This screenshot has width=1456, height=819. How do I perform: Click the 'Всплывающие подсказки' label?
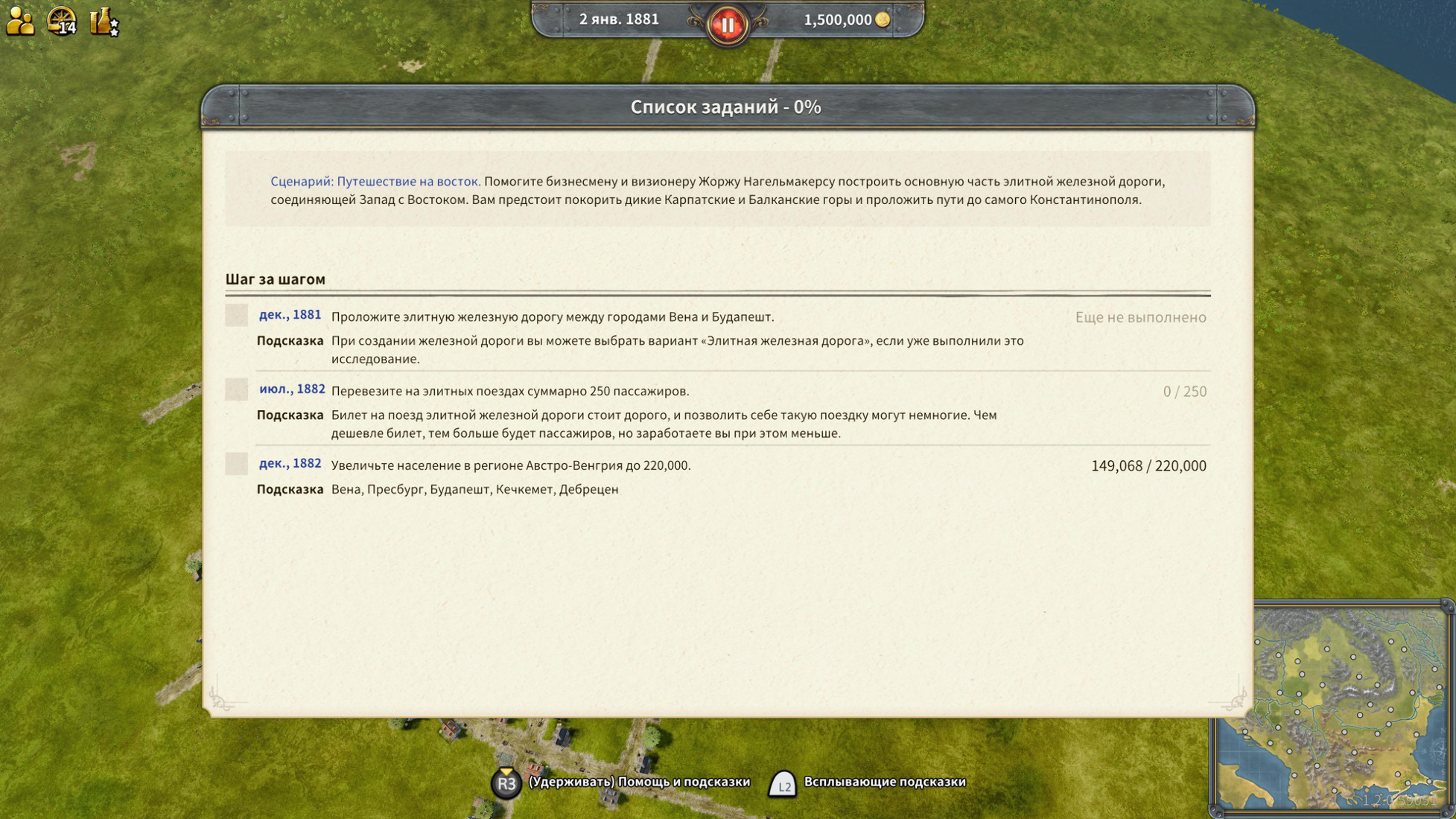[x=884, y=782]
